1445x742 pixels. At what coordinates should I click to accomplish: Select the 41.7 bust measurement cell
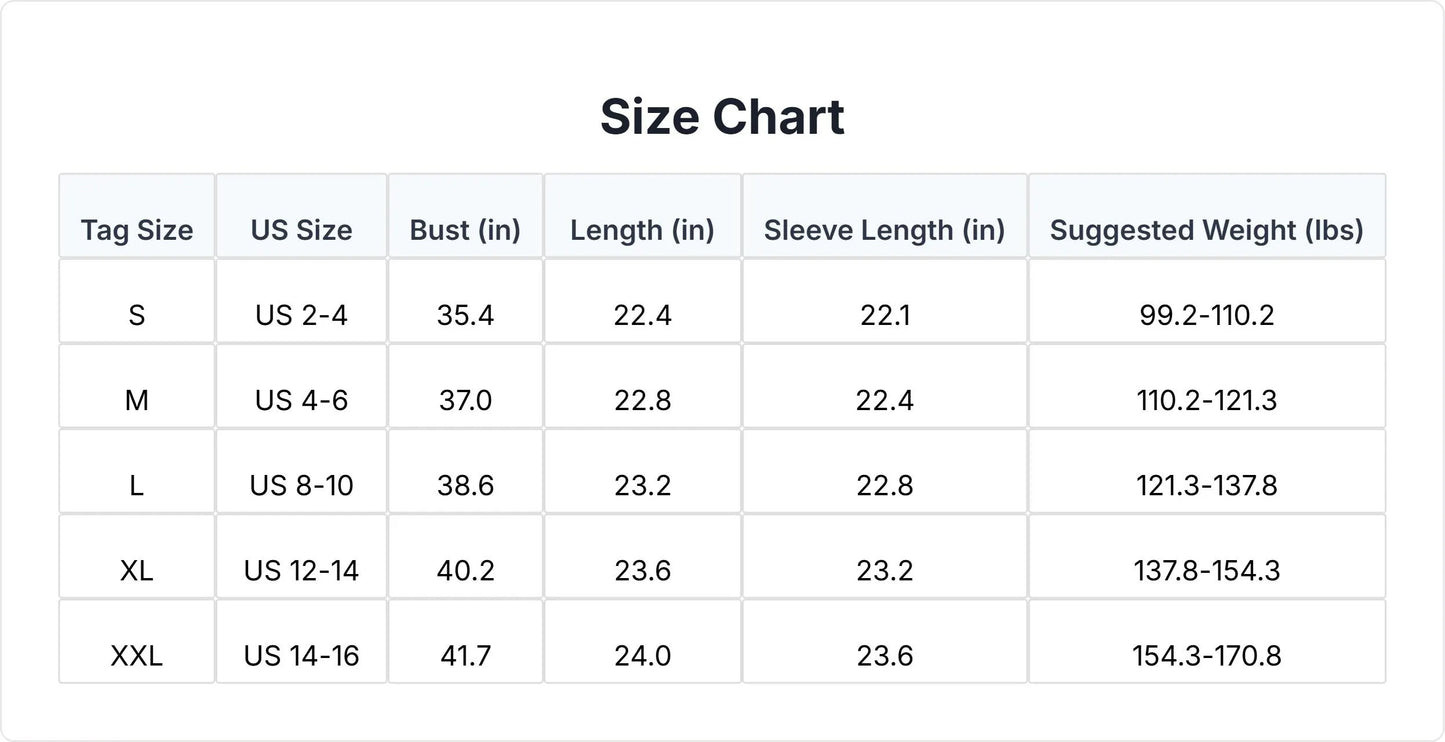(x=465, y=641)
